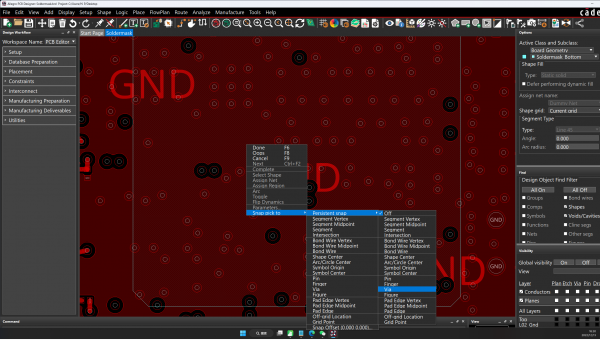Click the All Off find filter button
This screenshot has width=600, height=360.
(579, 190)
